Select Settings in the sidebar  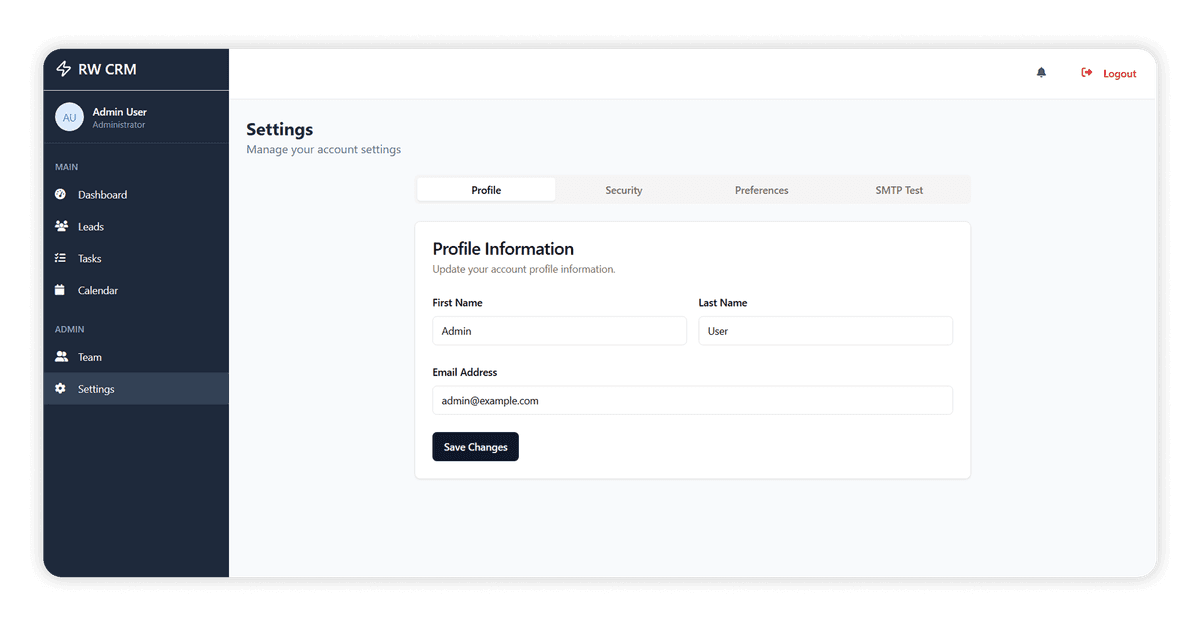point(136,389)
